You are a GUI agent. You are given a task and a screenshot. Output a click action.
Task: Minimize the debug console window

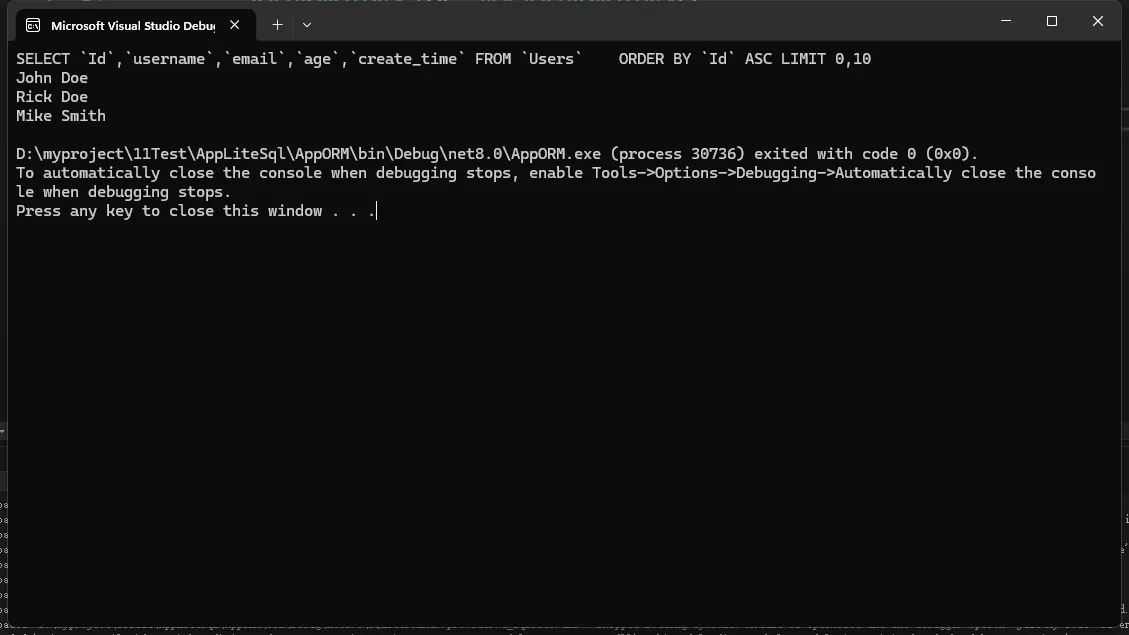coord(1005,21)
